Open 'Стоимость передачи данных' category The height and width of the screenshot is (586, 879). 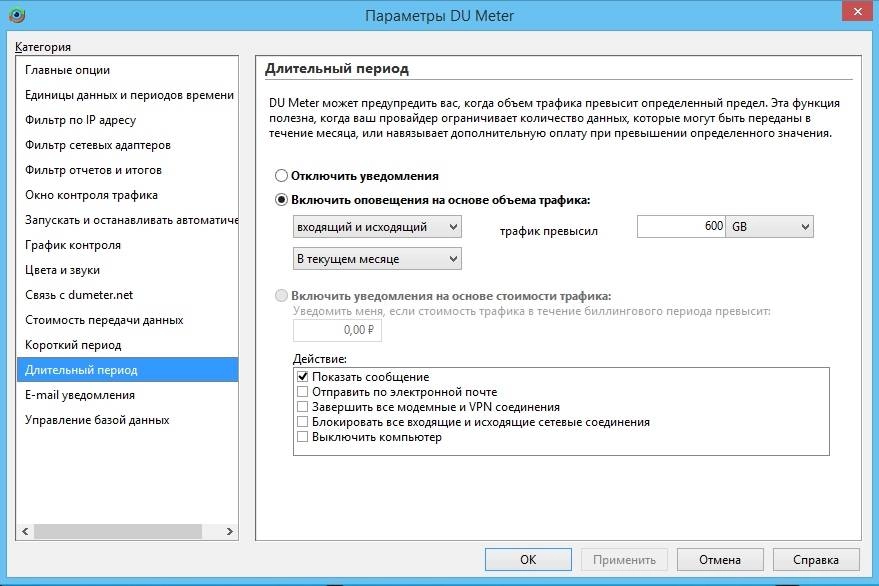click(128, 320)
